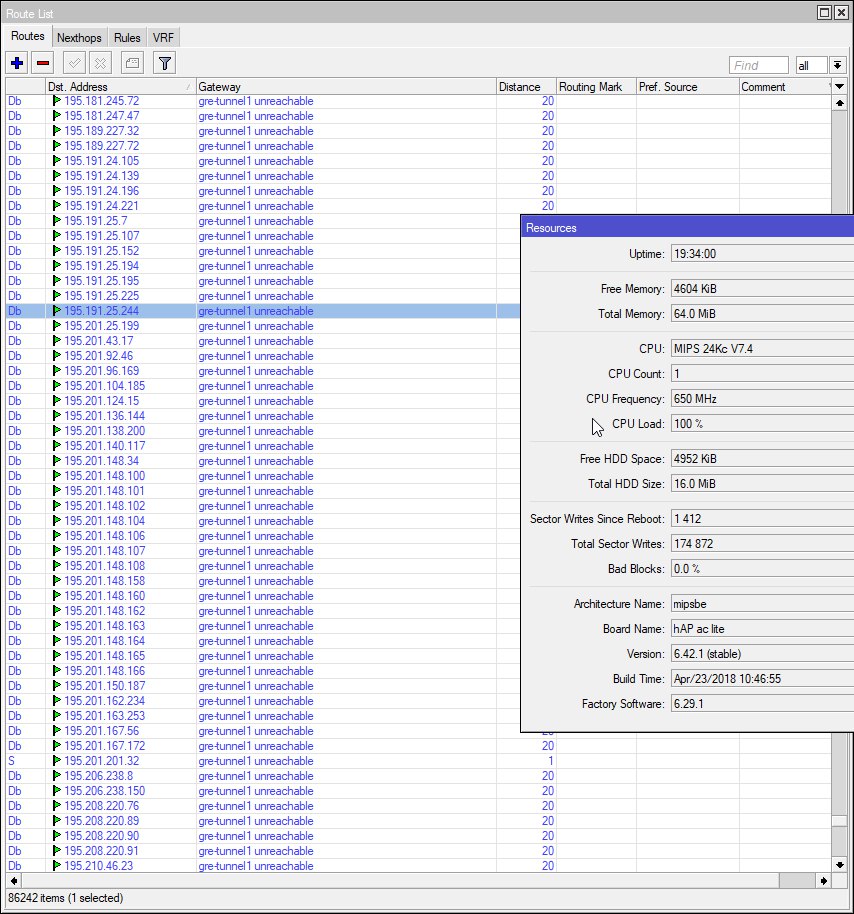Enable the route using the checkmark icon
The image size is (854, 914).
tap(75, 63)
